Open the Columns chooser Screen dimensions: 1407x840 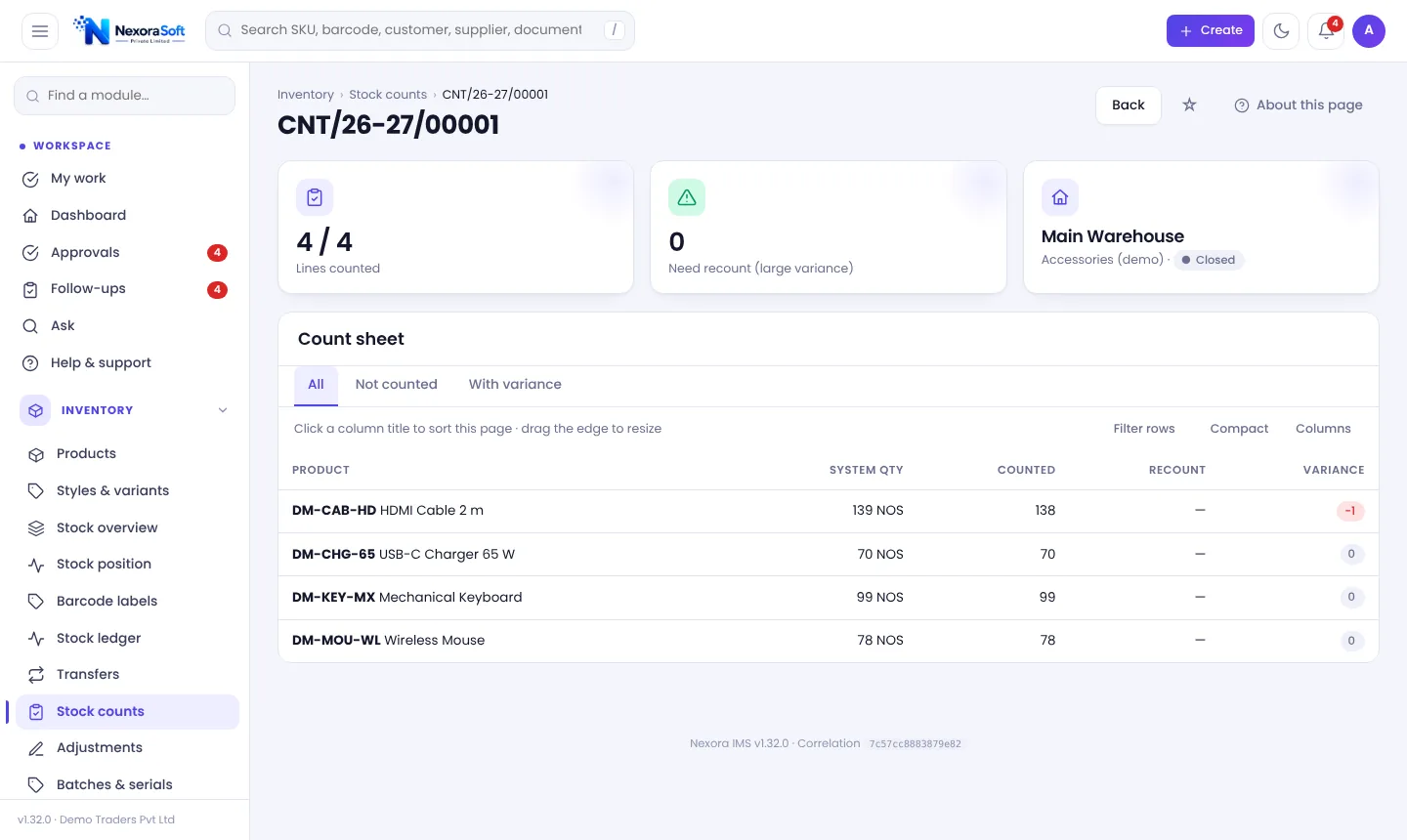(1323, 429)
